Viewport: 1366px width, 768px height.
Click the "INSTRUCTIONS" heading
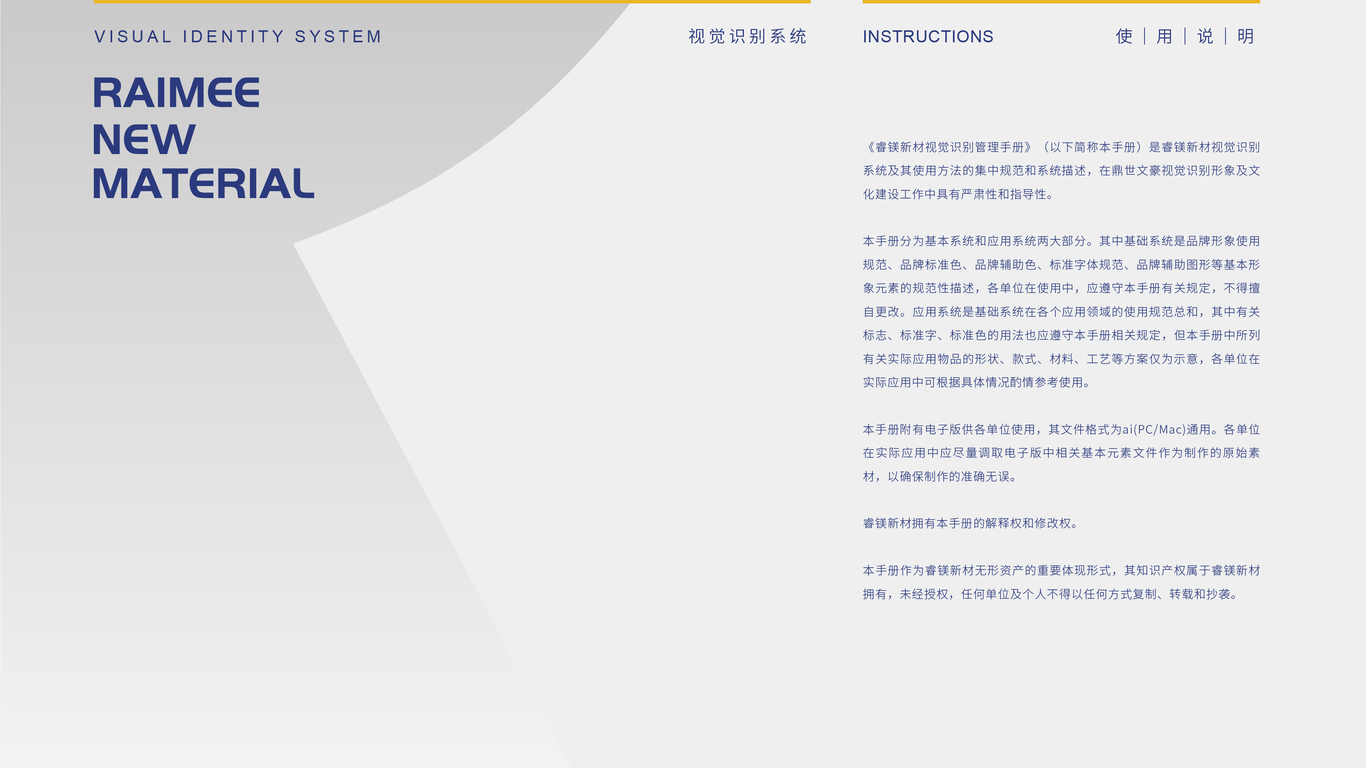(x=928, y=36)
